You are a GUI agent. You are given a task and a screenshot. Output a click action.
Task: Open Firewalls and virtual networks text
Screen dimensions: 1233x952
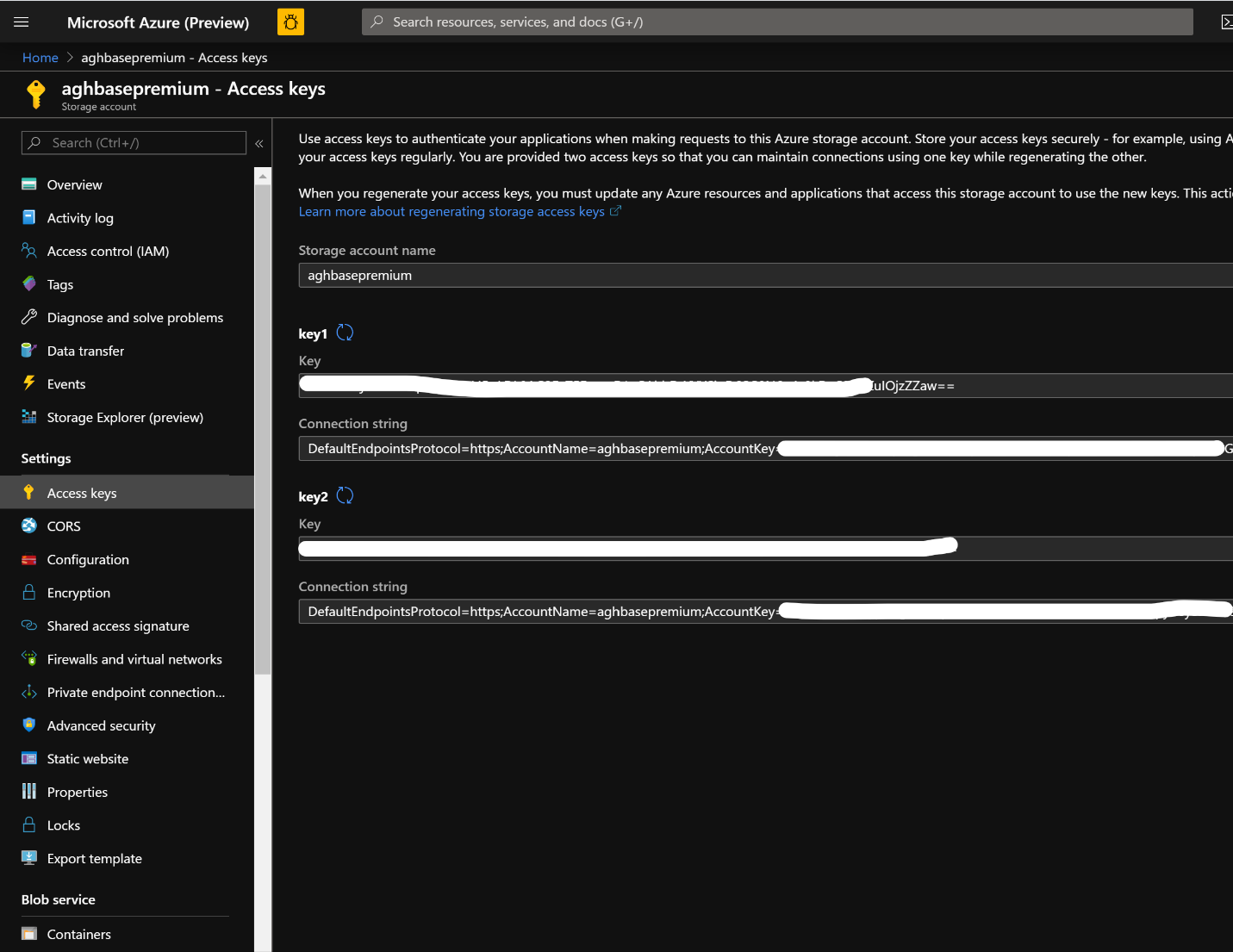click(134, 659)
